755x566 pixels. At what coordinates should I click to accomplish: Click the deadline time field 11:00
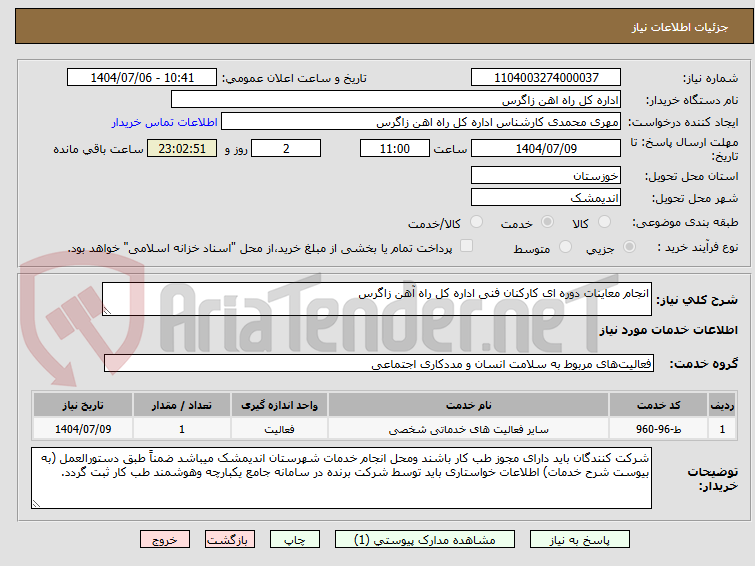pyautogui.click(x=395, y=148)
